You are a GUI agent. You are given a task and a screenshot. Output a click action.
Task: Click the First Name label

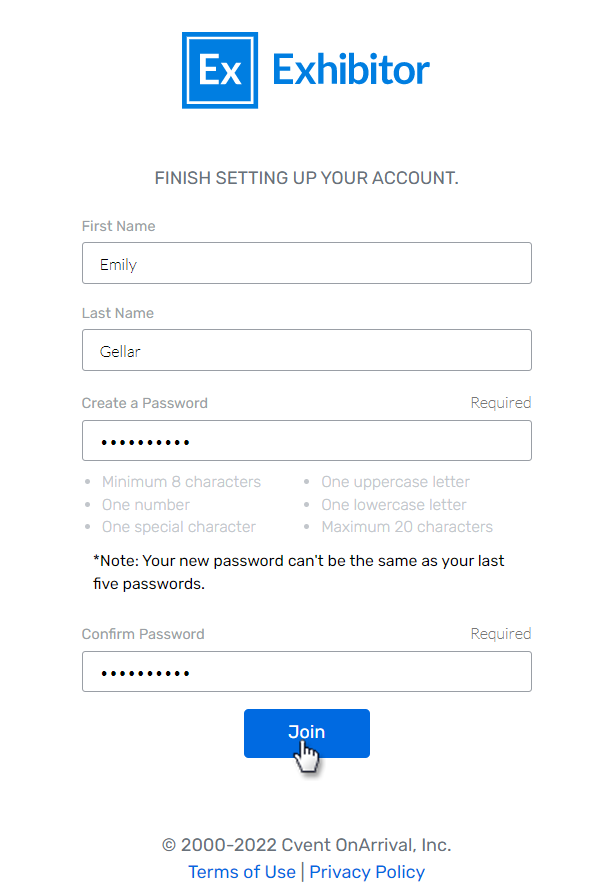(118, 226)
